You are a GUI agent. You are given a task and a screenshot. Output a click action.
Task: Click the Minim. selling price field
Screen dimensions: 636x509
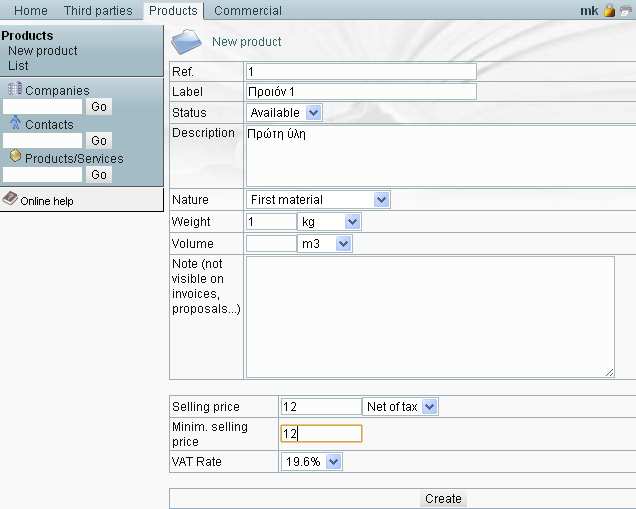coord(321,434)
